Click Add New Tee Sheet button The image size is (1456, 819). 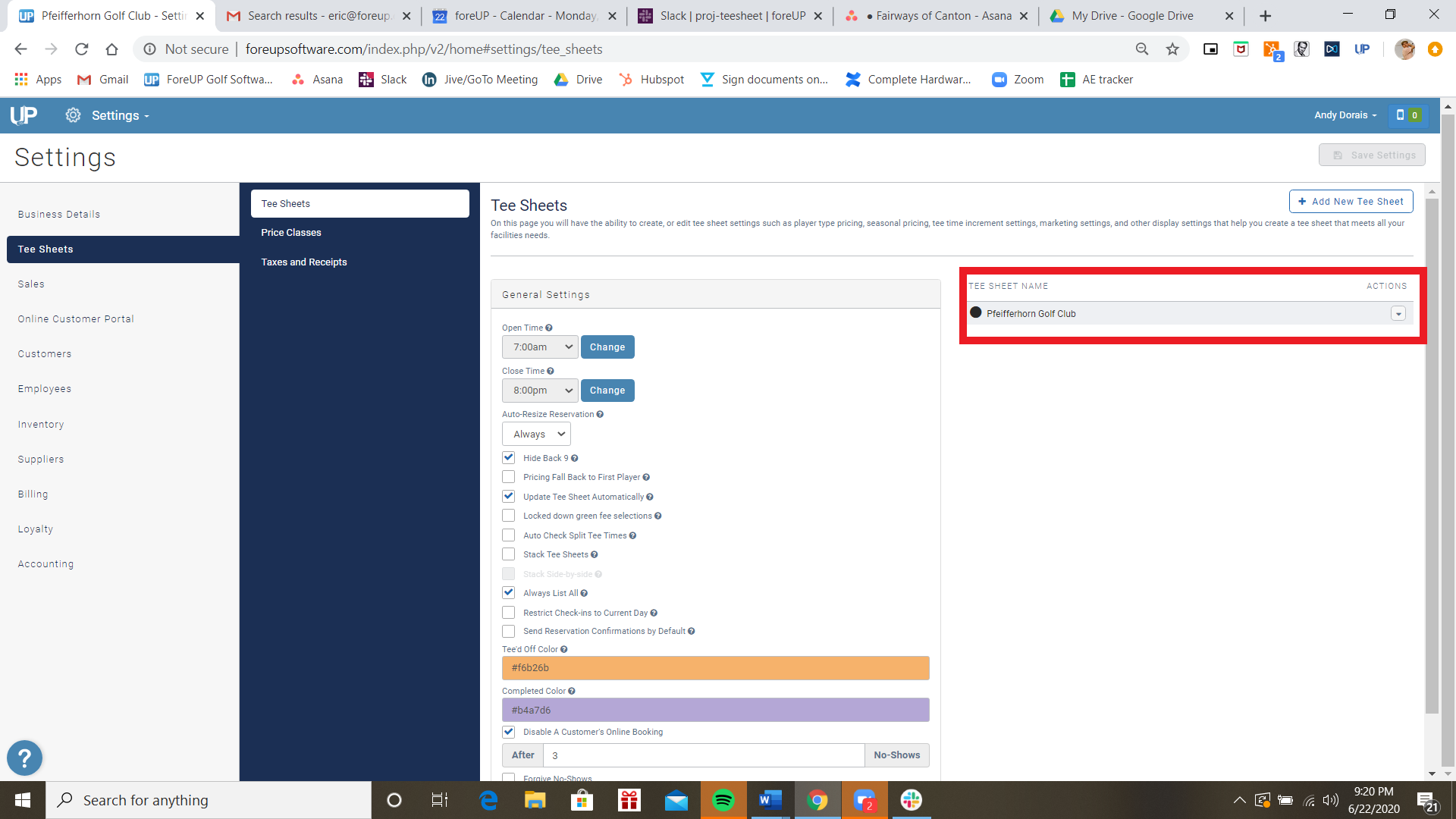pyautogui.click(x=1351, y=202)
